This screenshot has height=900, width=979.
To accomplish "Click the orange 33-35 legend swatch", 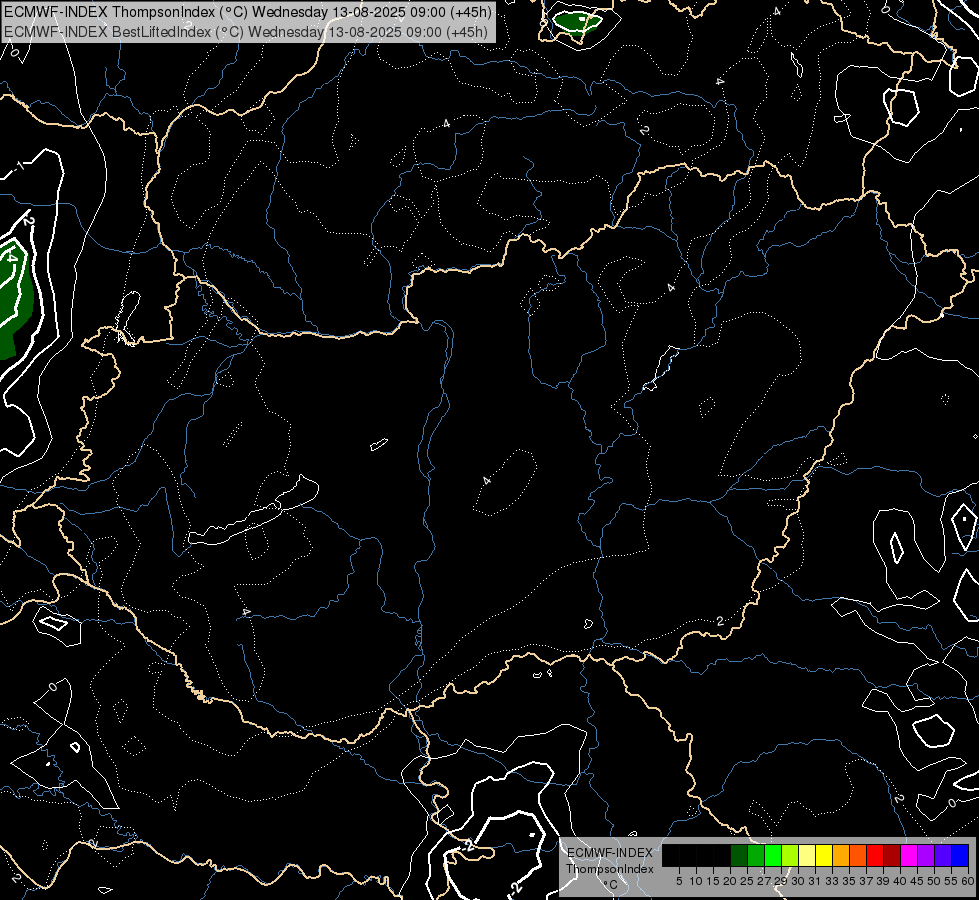I will coord(841,855).
